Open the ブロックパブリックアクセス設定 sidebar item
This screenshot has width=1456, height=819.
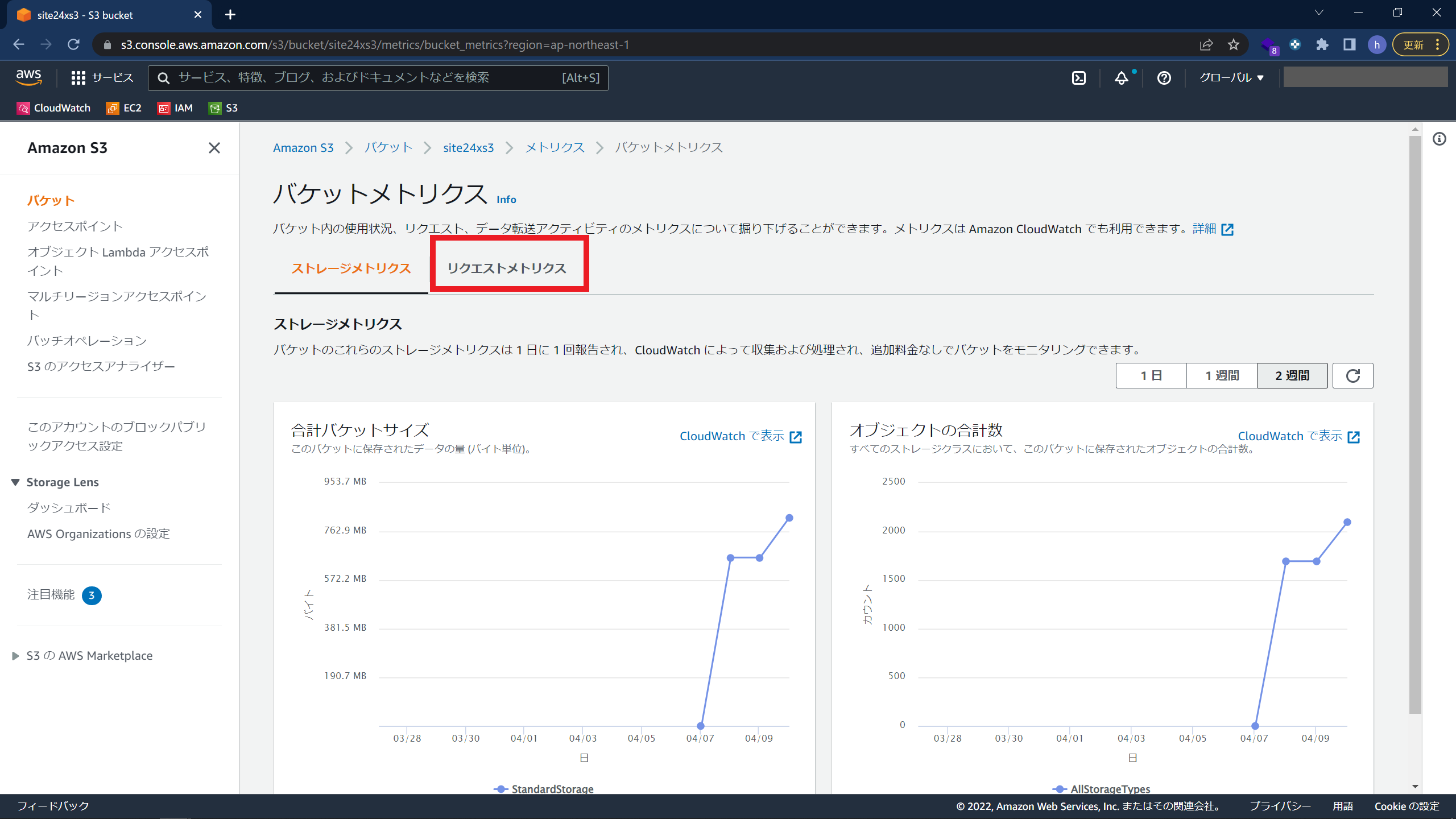click(117, 436)
